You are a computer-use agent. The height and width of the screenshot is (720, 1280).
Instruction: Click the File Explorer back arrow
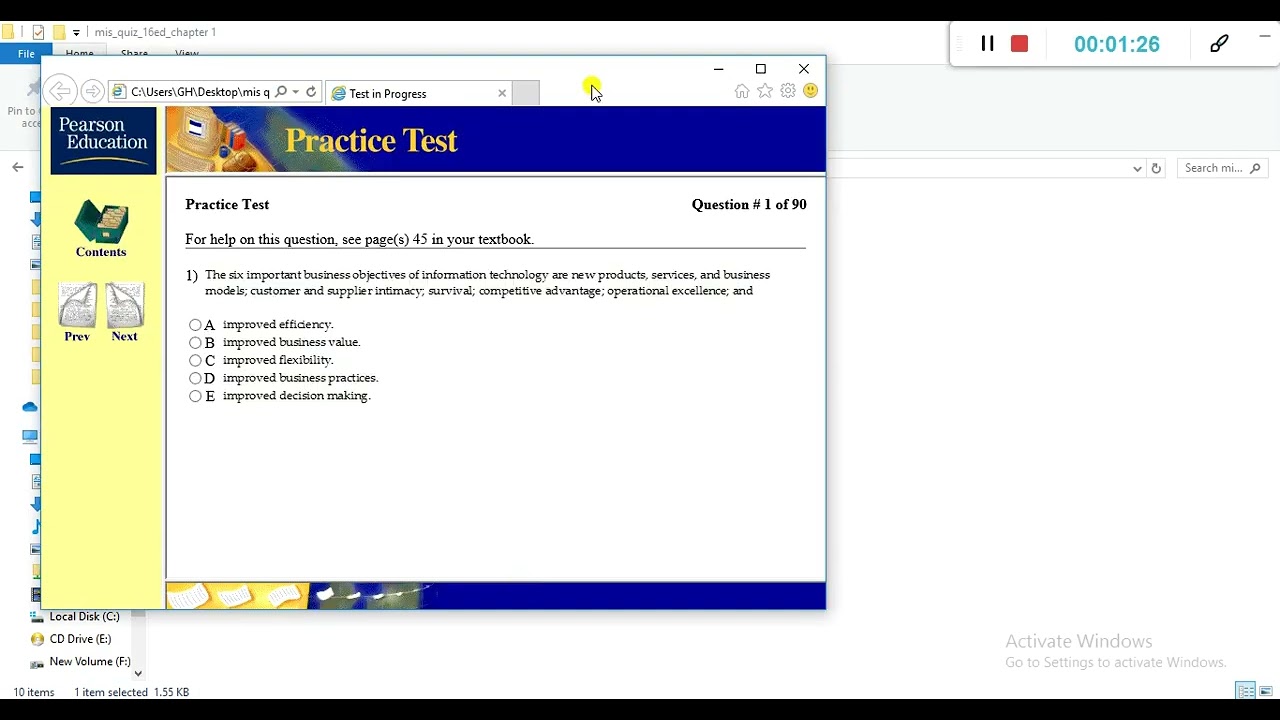(x=17, y=167)
